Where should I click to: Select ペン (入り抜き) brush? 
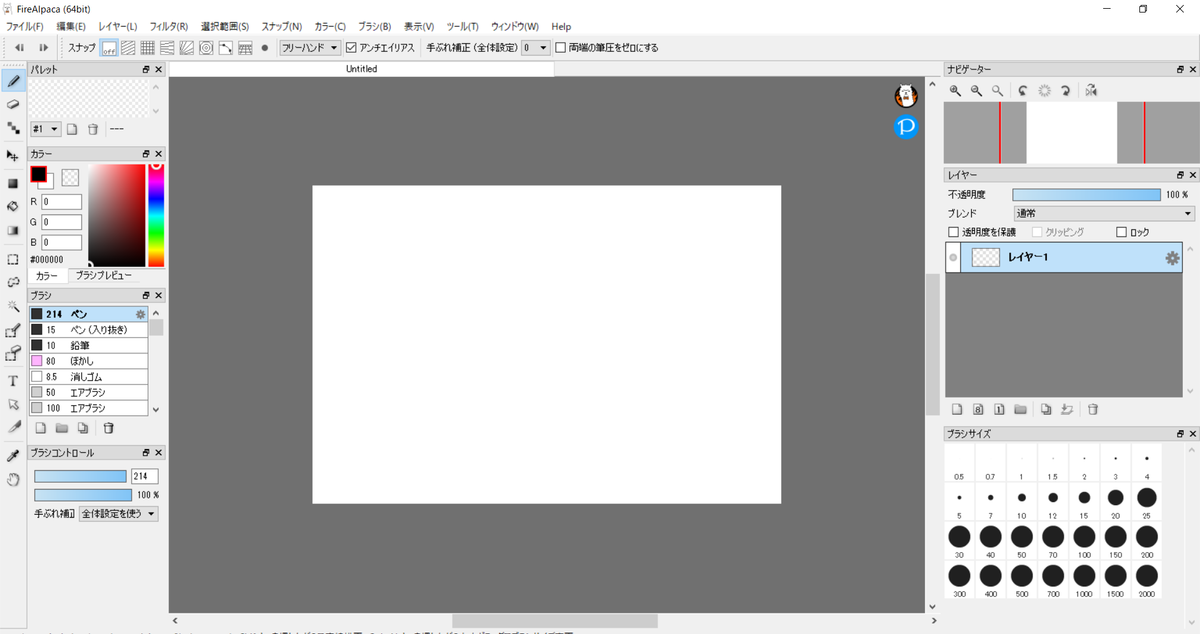click(x=88, y=329)
